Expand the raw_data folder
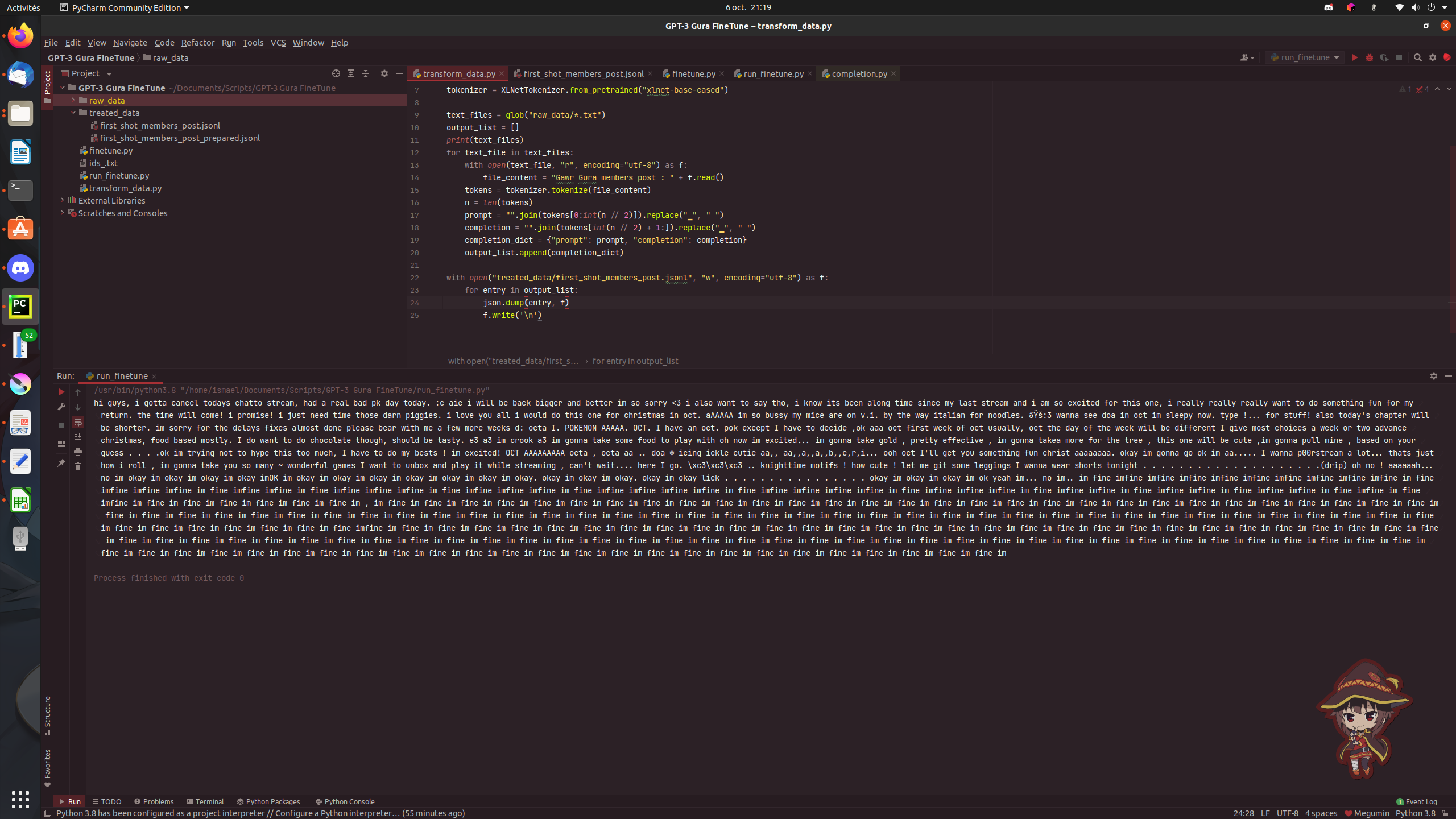The width and height of the screenshot is (1456, 819). pos(73,100)
